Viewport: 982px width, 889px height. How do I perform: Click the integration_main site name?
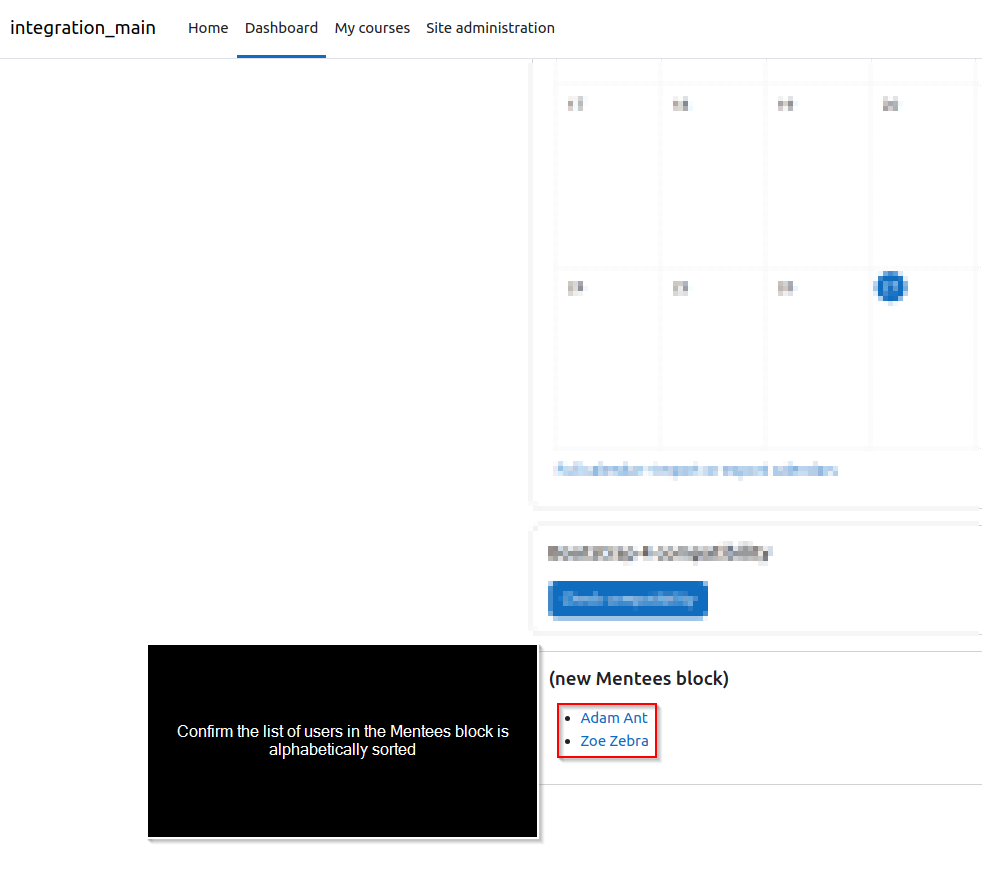click(83, 28)
